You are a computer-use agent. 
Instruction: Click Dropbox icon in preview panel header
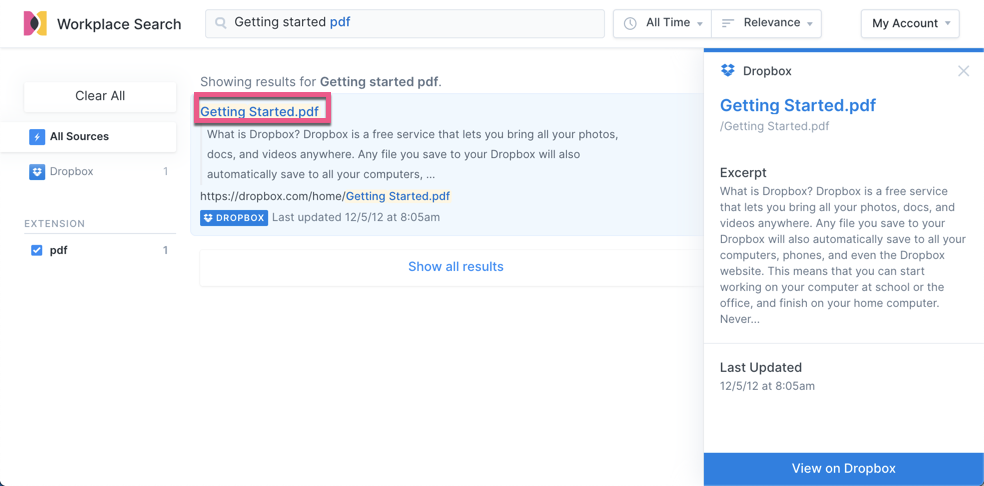[x=728, y=71]
